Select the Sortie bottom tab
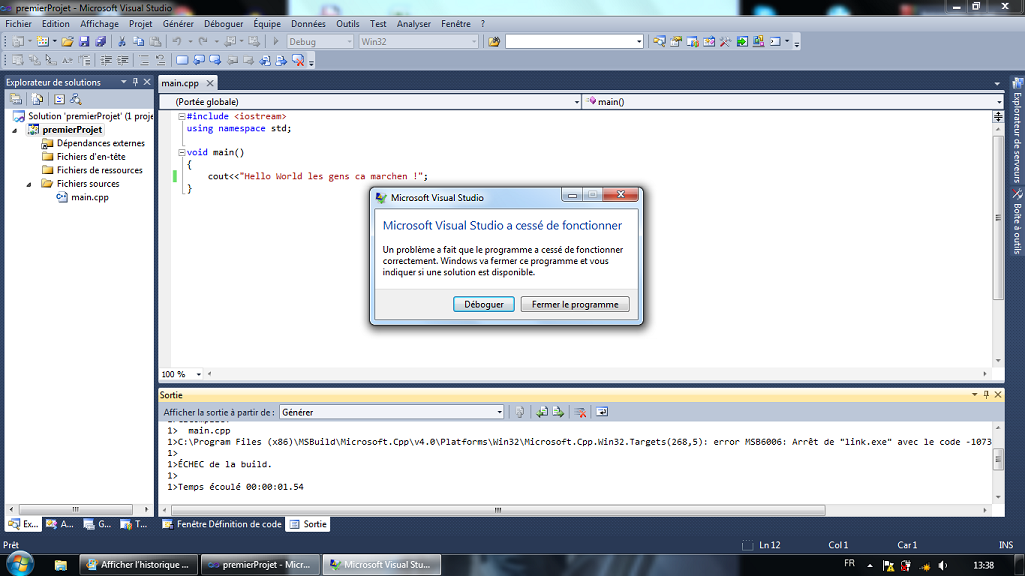Image resolution: width=1025 pixels, height=576 pixels. 308,524
